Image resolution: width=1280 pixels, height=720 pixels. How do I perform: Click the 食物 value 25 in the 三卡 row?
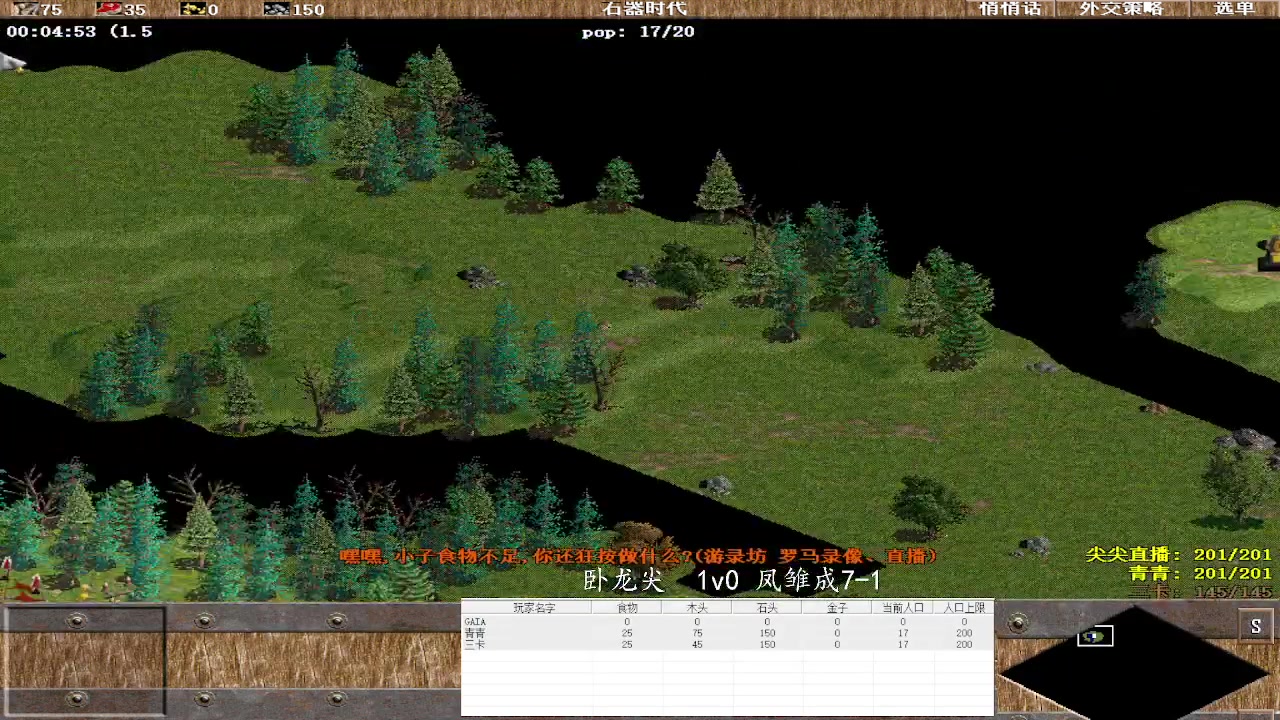tap(627, 645)
